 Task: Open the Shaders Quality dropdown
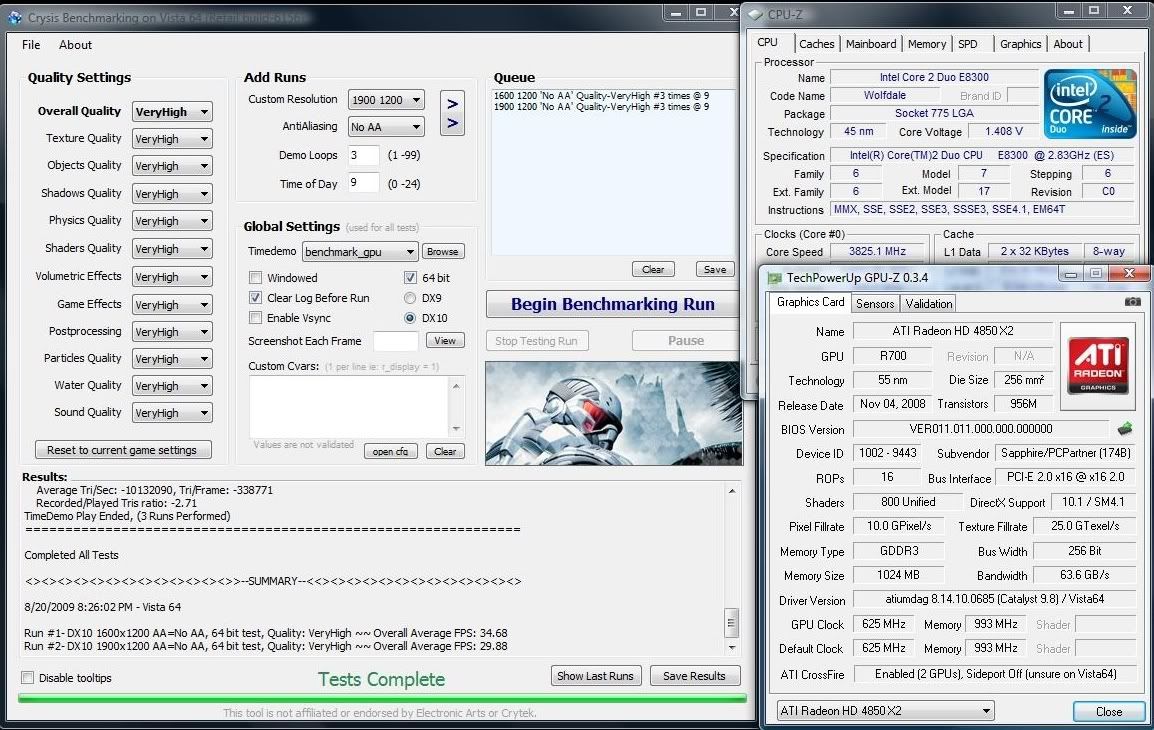(x=172, y=249)
